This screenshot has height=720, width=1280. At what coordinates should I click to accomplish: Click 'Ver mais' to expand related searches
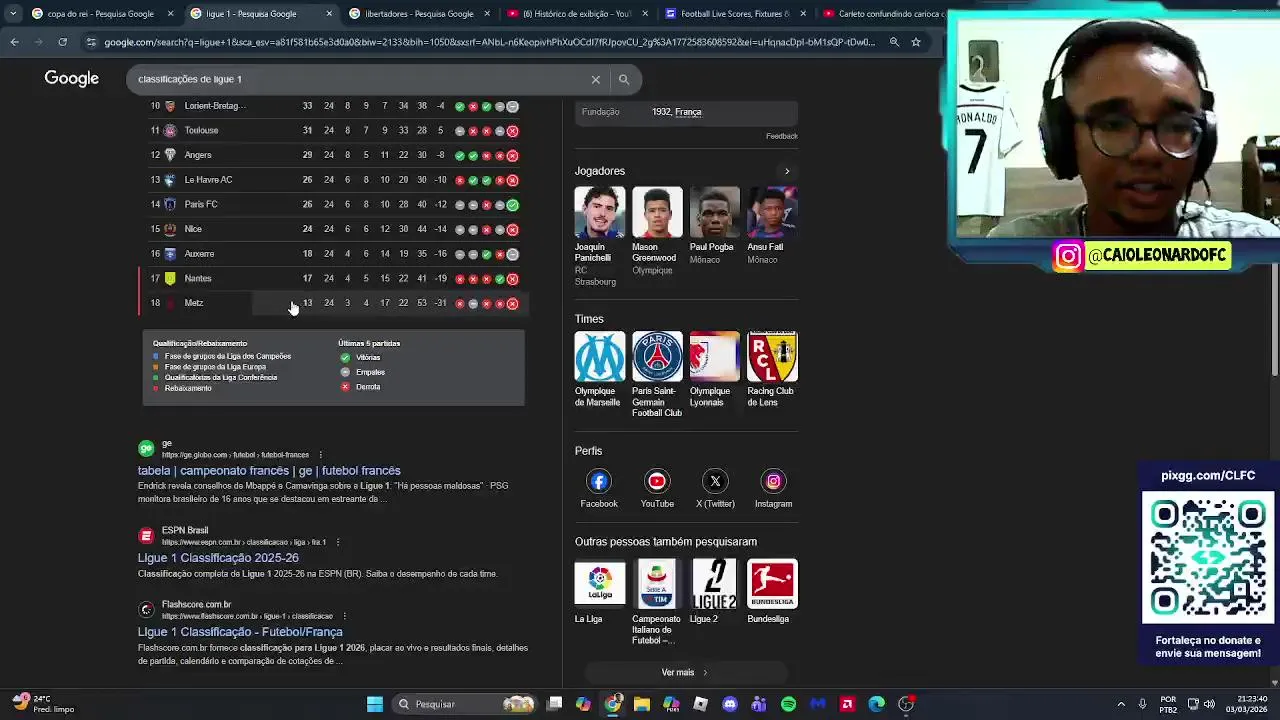[685, 672]
